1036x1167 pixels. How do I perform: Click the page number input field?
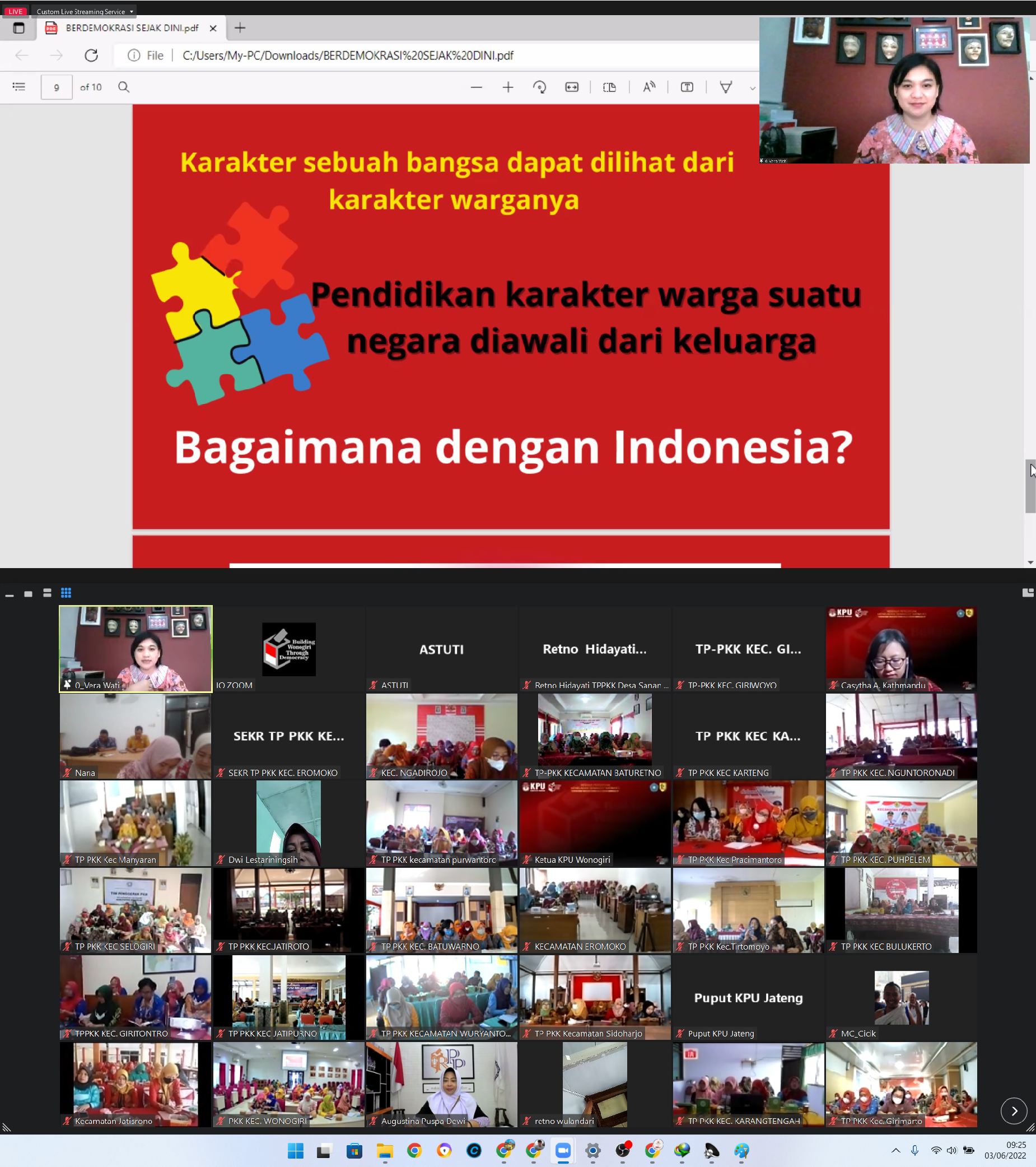pos(57,87)
